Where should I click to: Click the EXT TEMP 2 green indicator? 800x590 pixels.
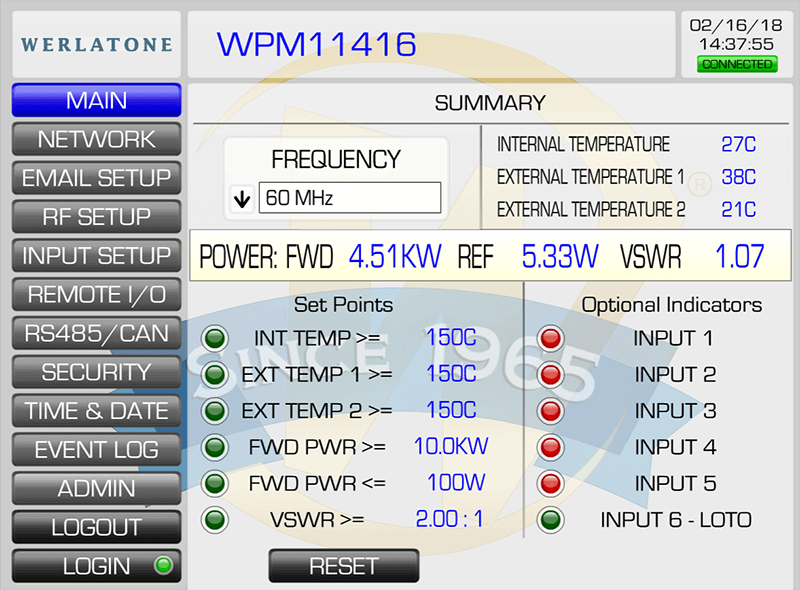pyautogui.click(x=215, y=410)
